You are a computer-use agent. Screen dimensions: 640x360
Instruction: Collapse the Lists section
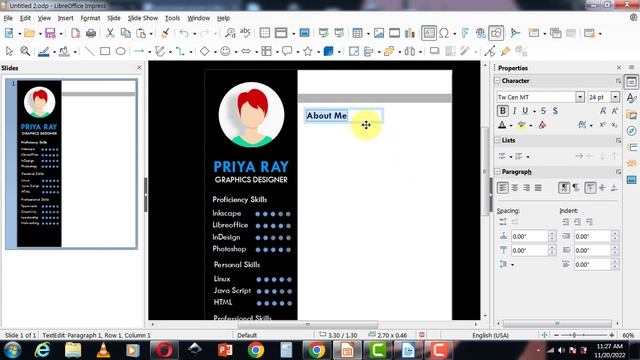(498, 140)
